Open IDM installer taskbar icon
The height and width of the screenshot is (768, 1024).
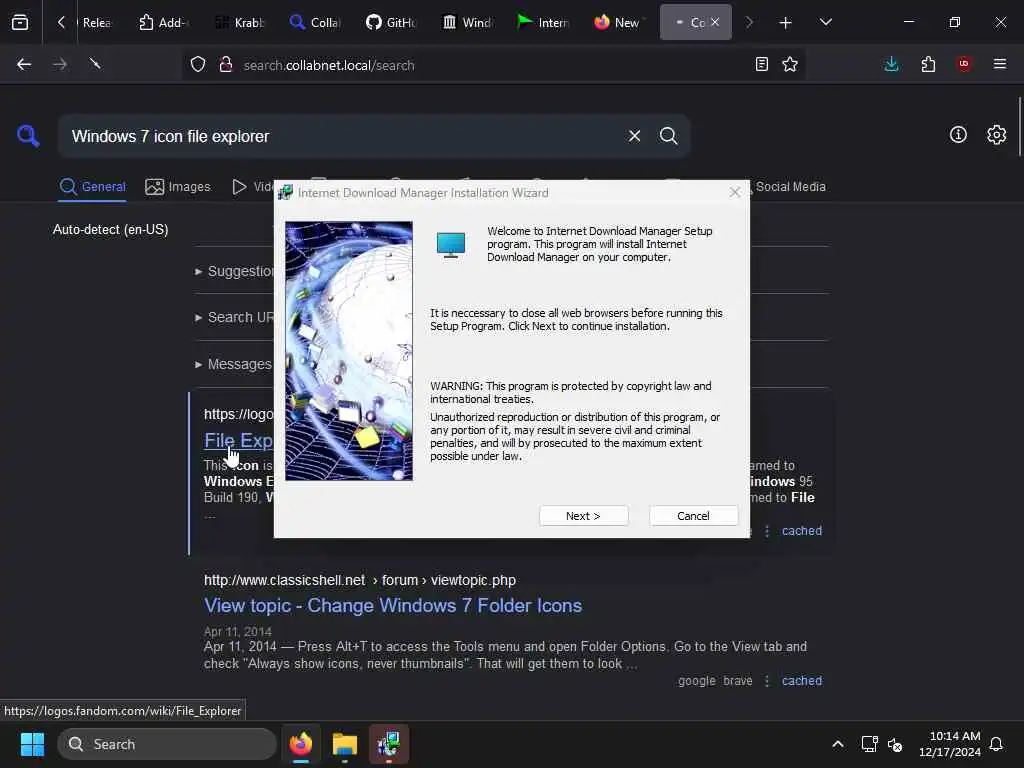click(x=389, y=744)
